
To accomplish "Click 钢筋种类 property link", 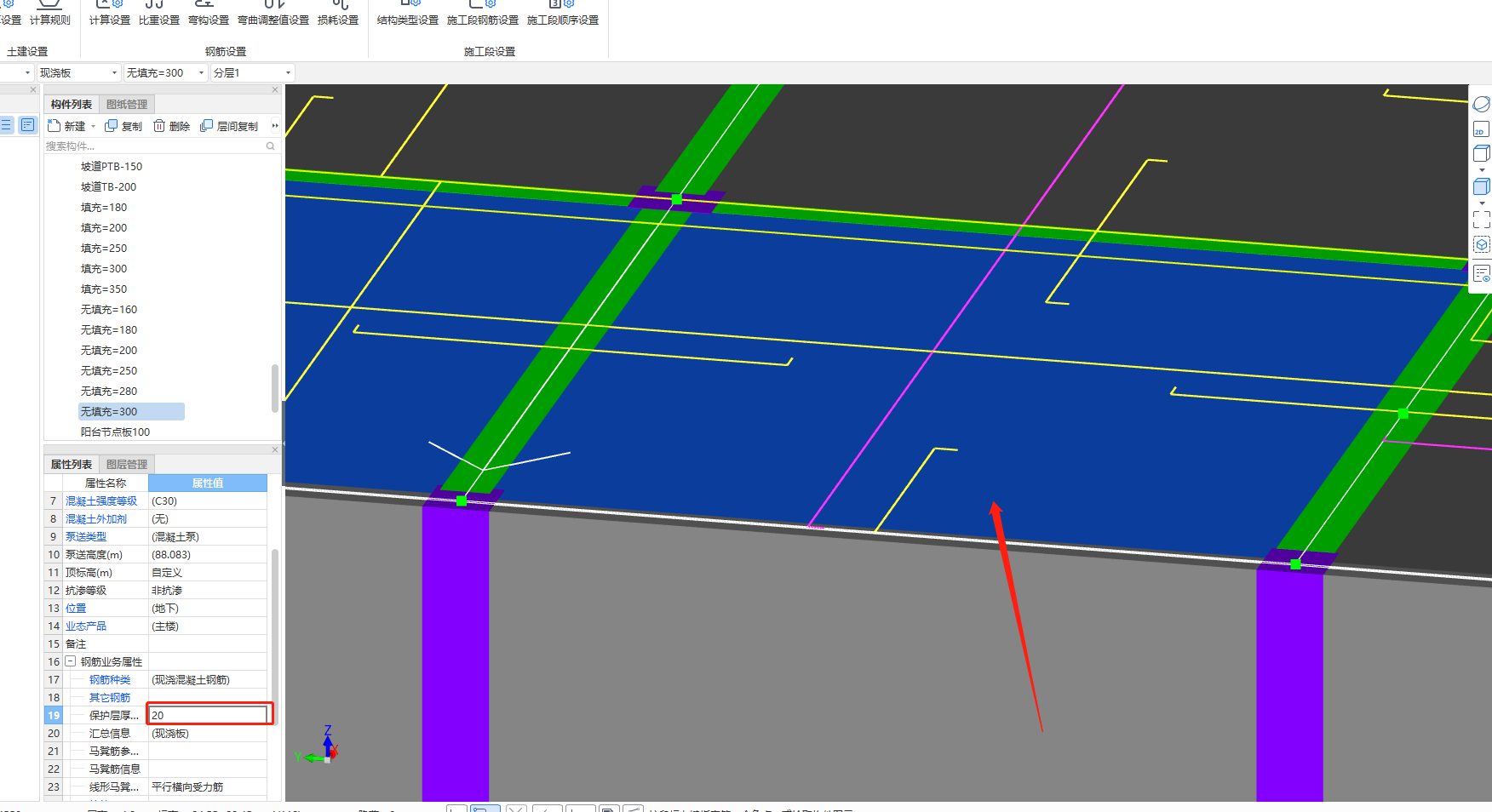I will (x=110, y=680).
